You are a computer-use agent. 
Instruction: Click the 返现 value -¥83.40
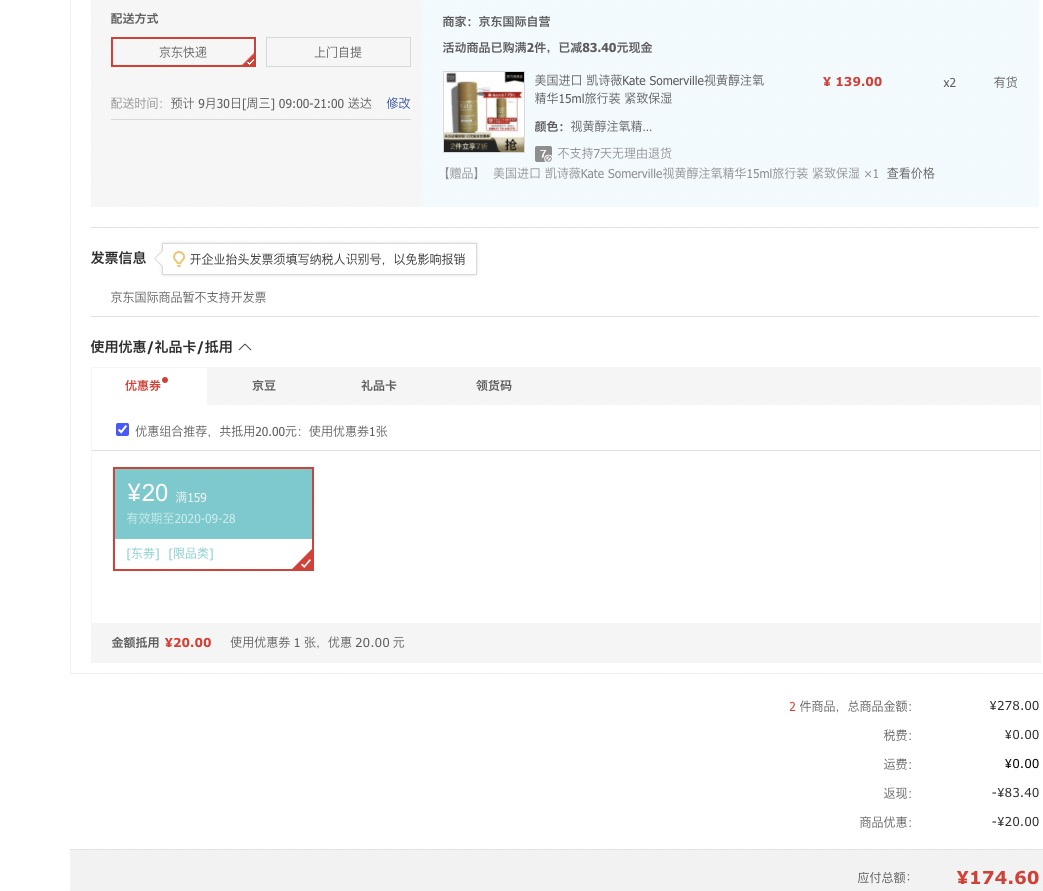tap(1015, 793)
